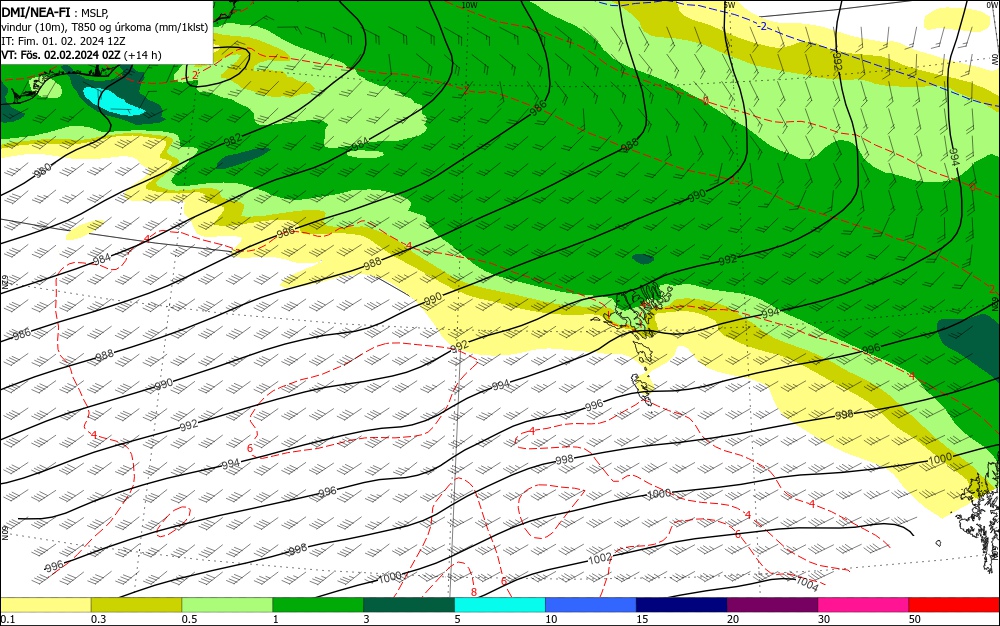Click the cyan precipitation patch on the map
Viewport: 1000px width, 626px height.
[x=112, y=101]
